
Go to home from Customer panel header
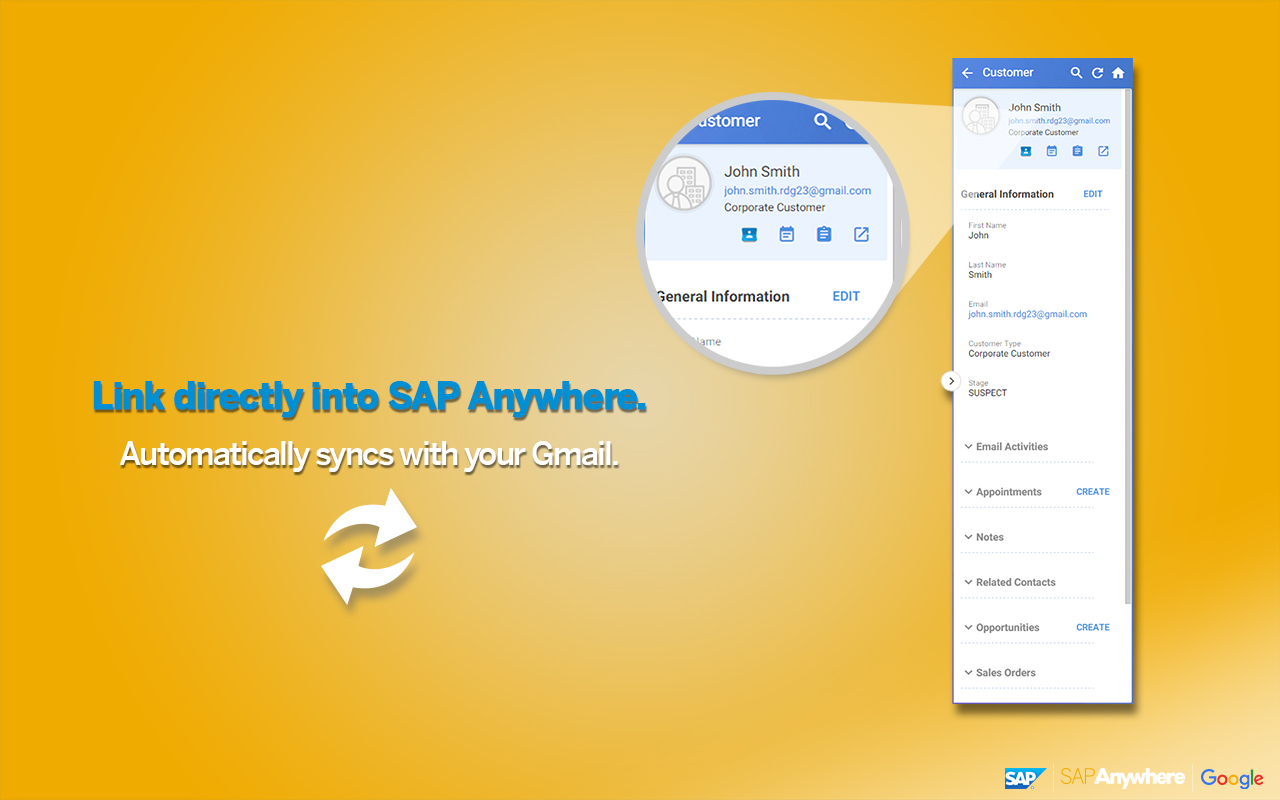tap(1118, 73)
